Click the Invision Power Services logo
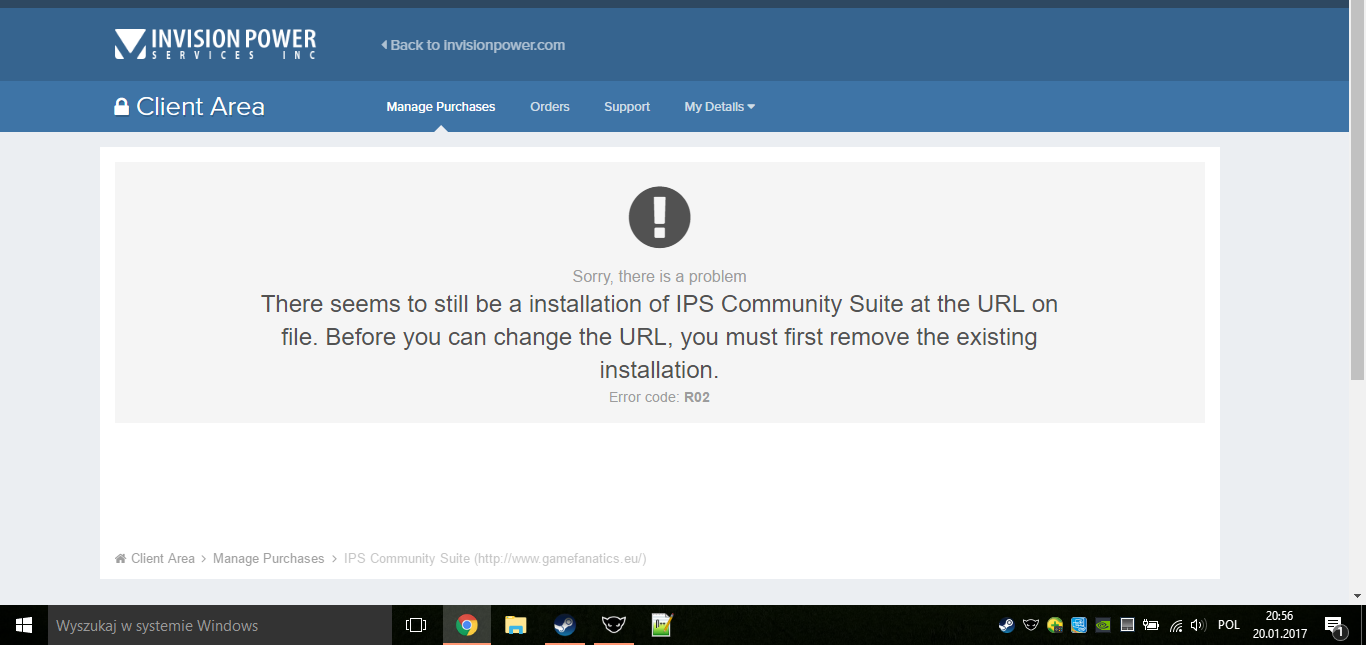The width and height of the screenshot is (1366, 645). point(215,44)
